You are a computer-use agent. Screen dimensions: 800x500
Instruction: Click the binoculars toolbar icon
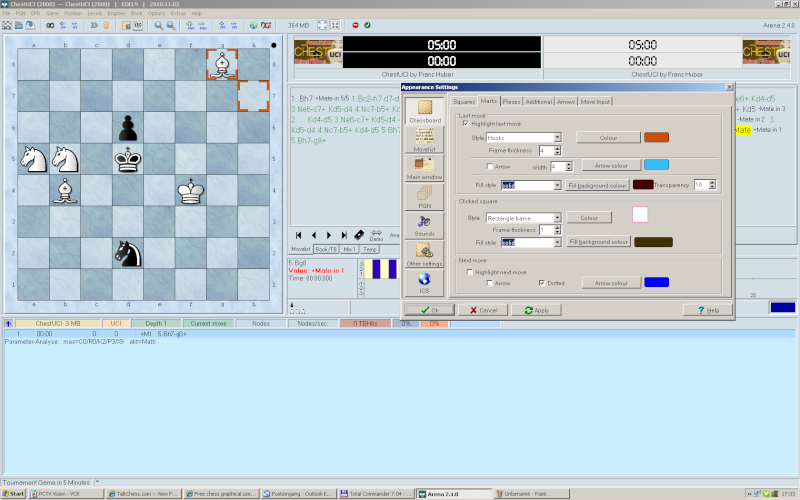pyautogui.click(x=50, y=25)
